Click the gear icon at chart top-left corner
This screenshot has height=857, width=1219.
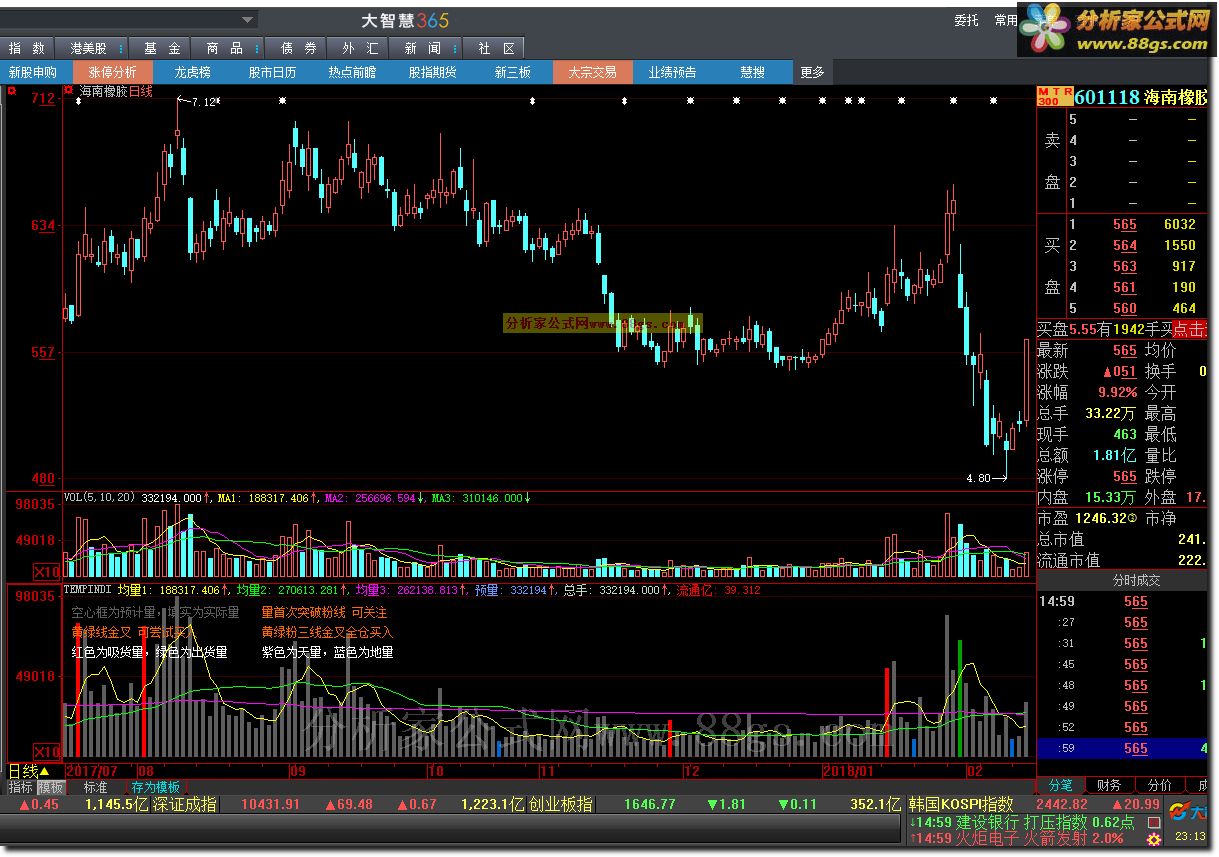click(x=12, y=91)
